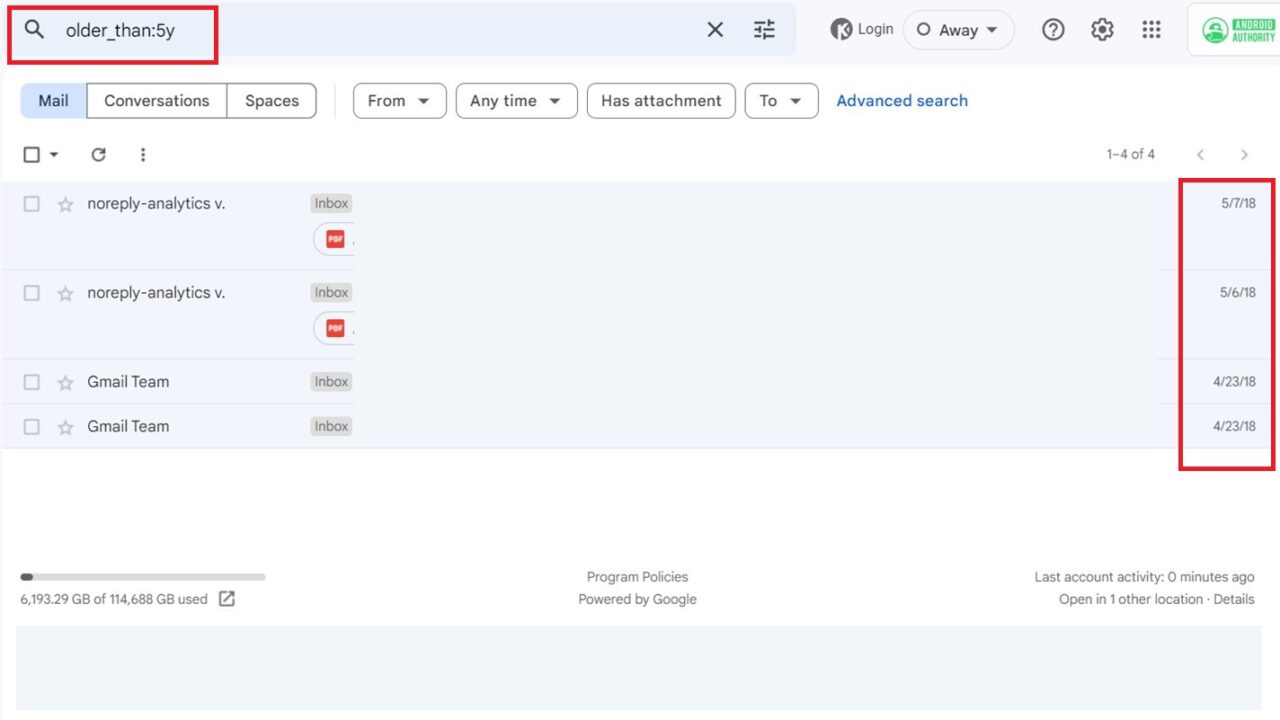Refresh the mail list
This screenshot has width=1280, height=720.
pyautogui.click(x=98, y=154)
